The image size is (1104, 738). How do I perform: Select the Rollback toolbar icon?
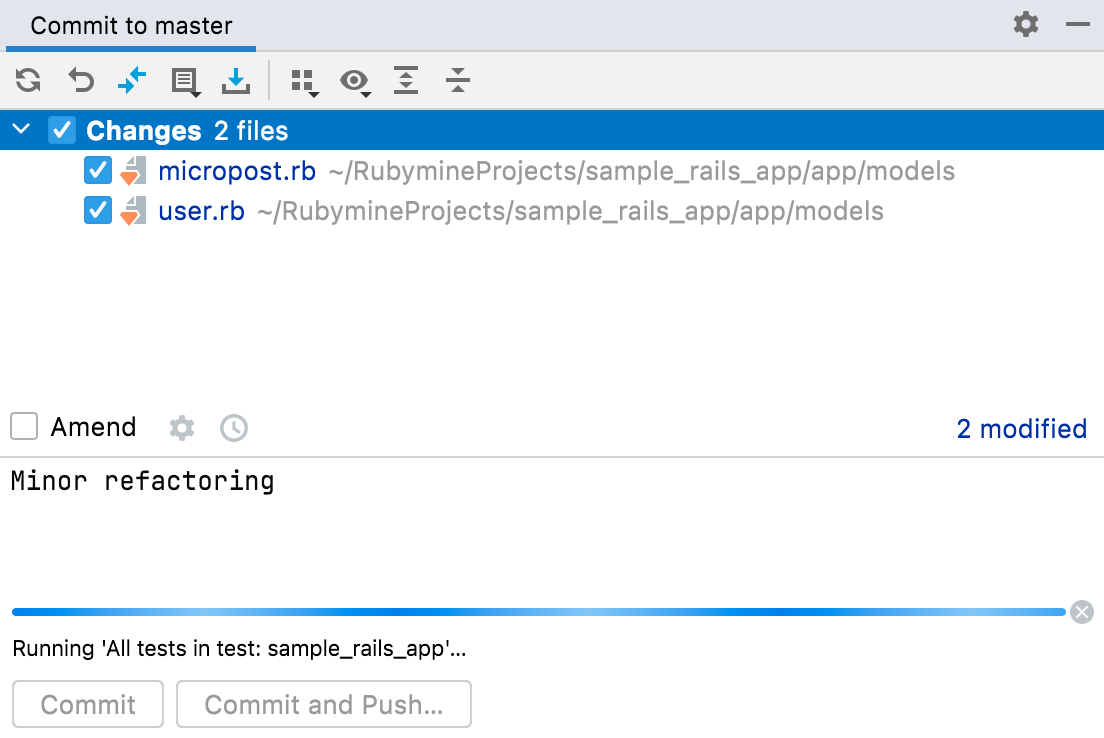point(80,80)
